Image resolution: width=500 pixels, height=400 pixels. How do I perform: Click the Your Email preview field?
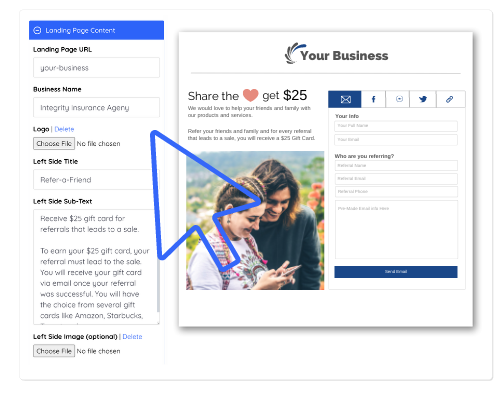pos(396,140)
